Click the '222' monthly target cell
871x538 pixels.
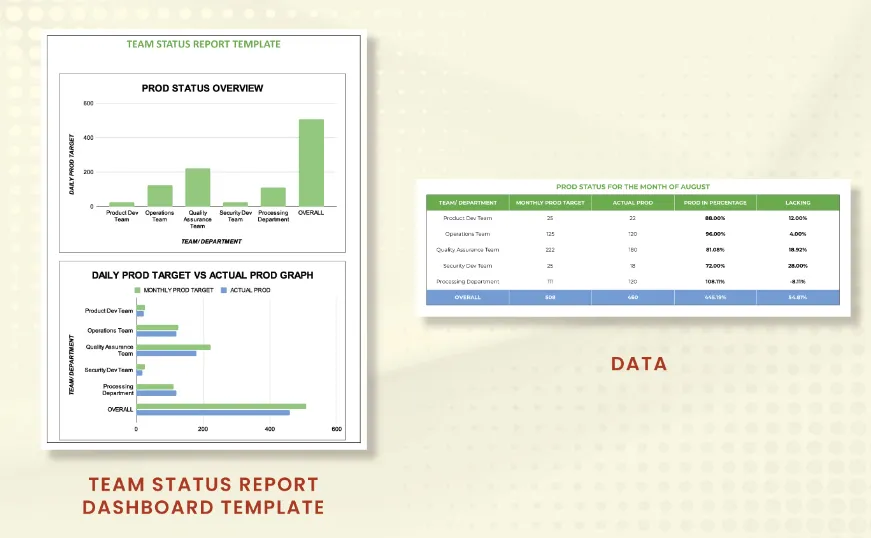(550, 250)
